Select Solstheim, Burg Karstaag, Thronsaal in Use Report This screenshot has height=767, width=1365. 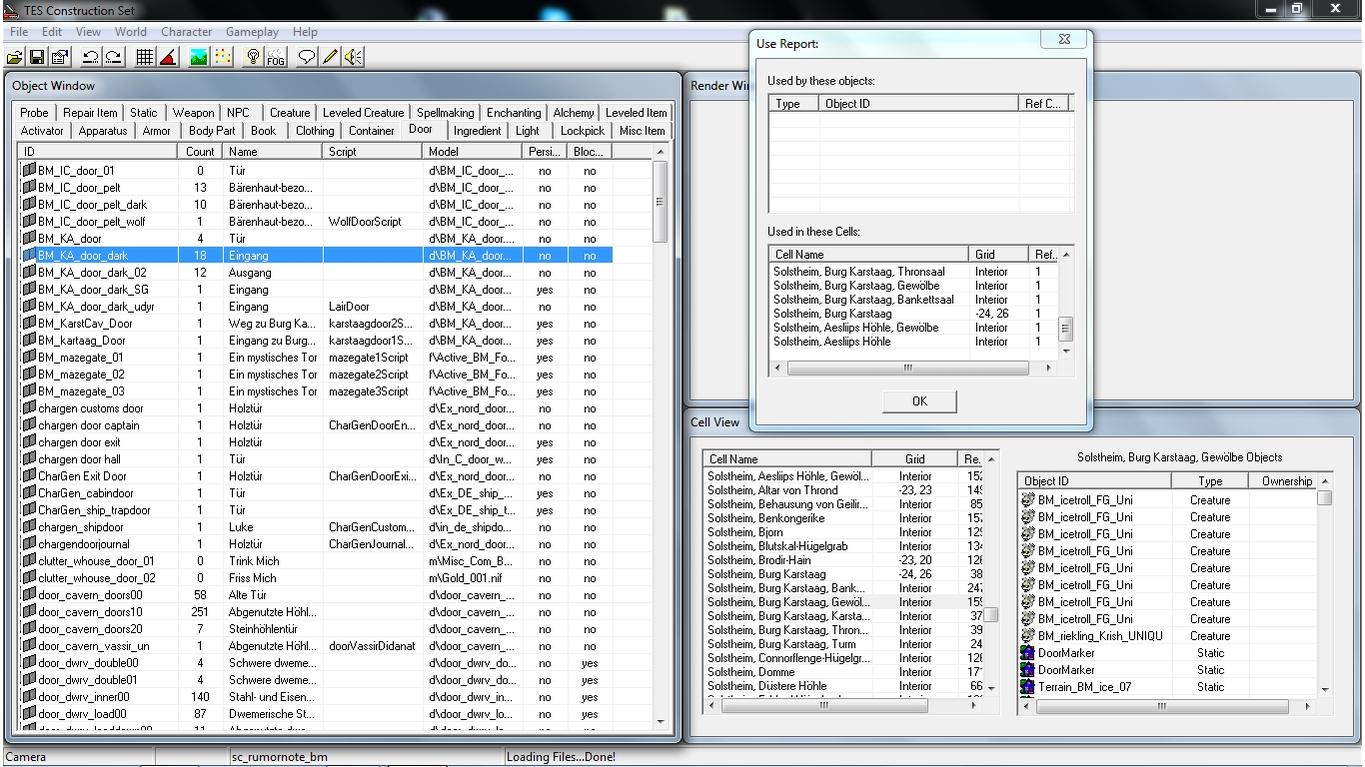click(x=858, y=272)
